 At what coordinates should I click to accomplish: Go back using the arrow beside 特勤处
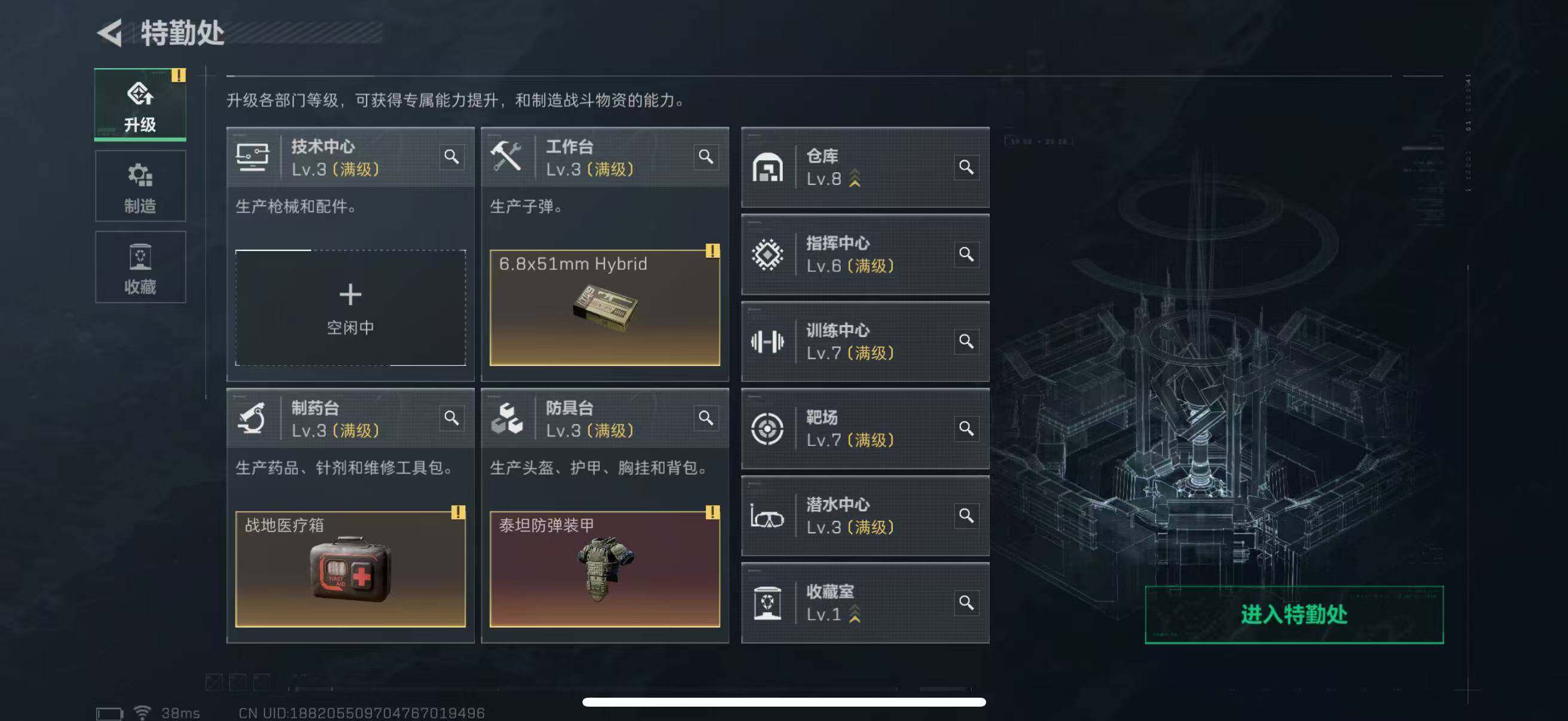coord(110,33)
